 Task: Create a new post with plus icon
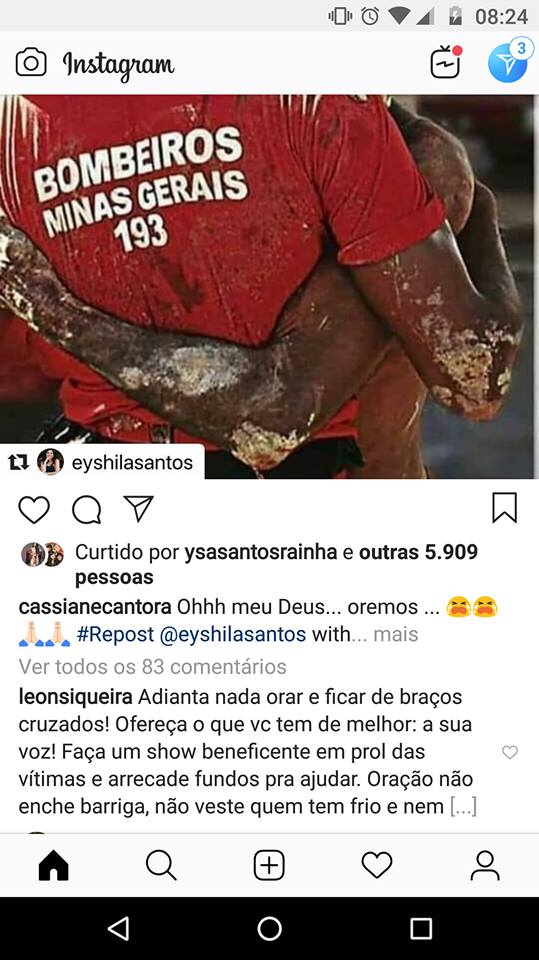[269, 866]
